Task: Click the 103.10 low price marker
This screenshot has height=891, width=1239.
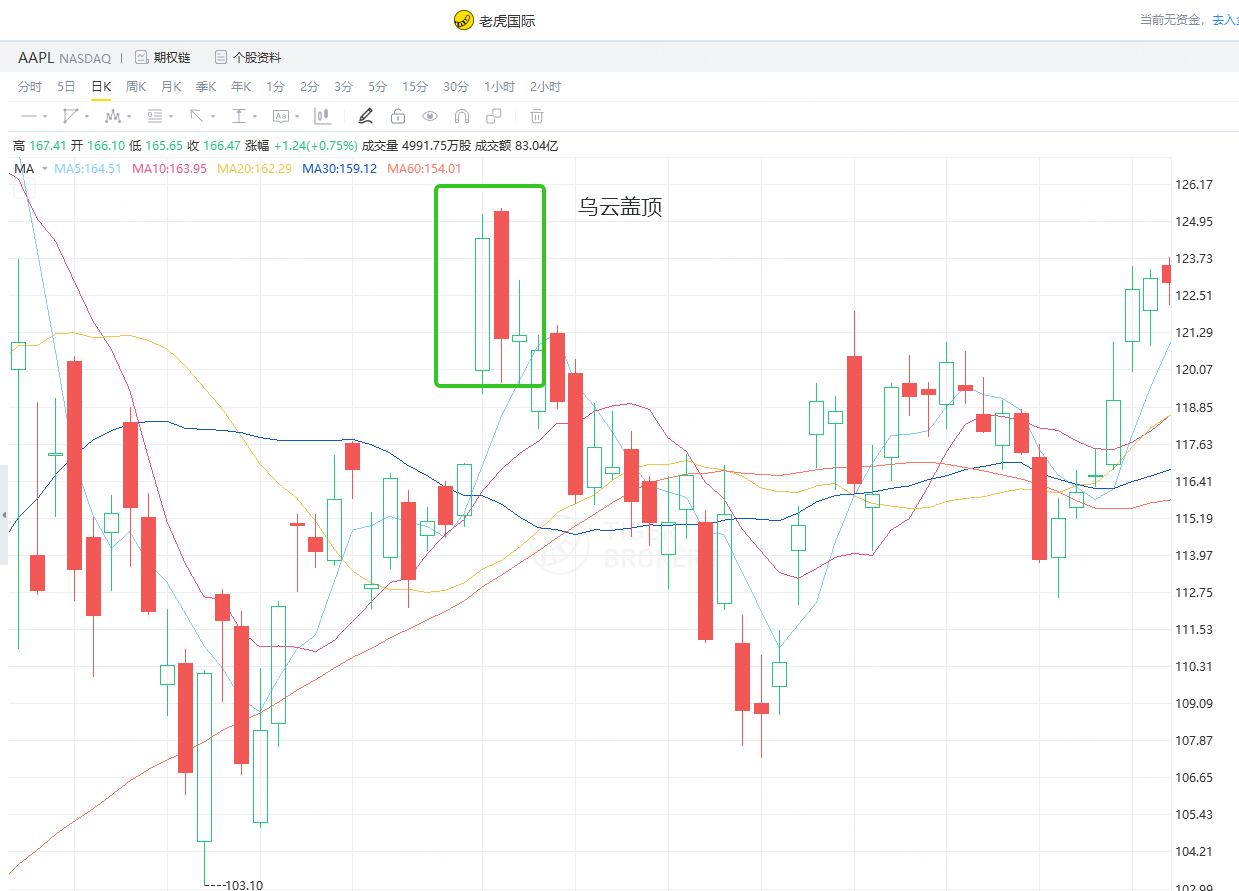Action: [243, 885]
